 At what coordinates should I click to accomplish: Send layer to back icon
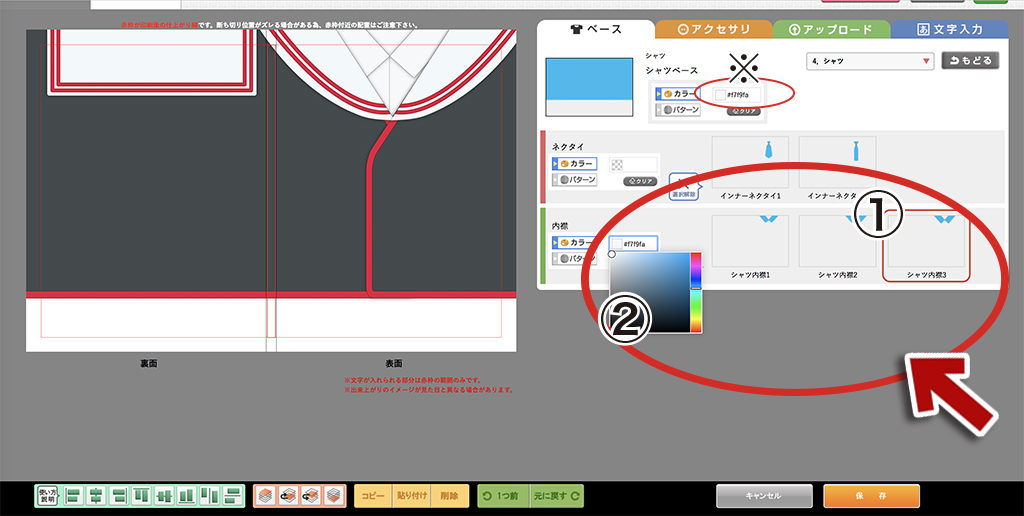[333, 495]
